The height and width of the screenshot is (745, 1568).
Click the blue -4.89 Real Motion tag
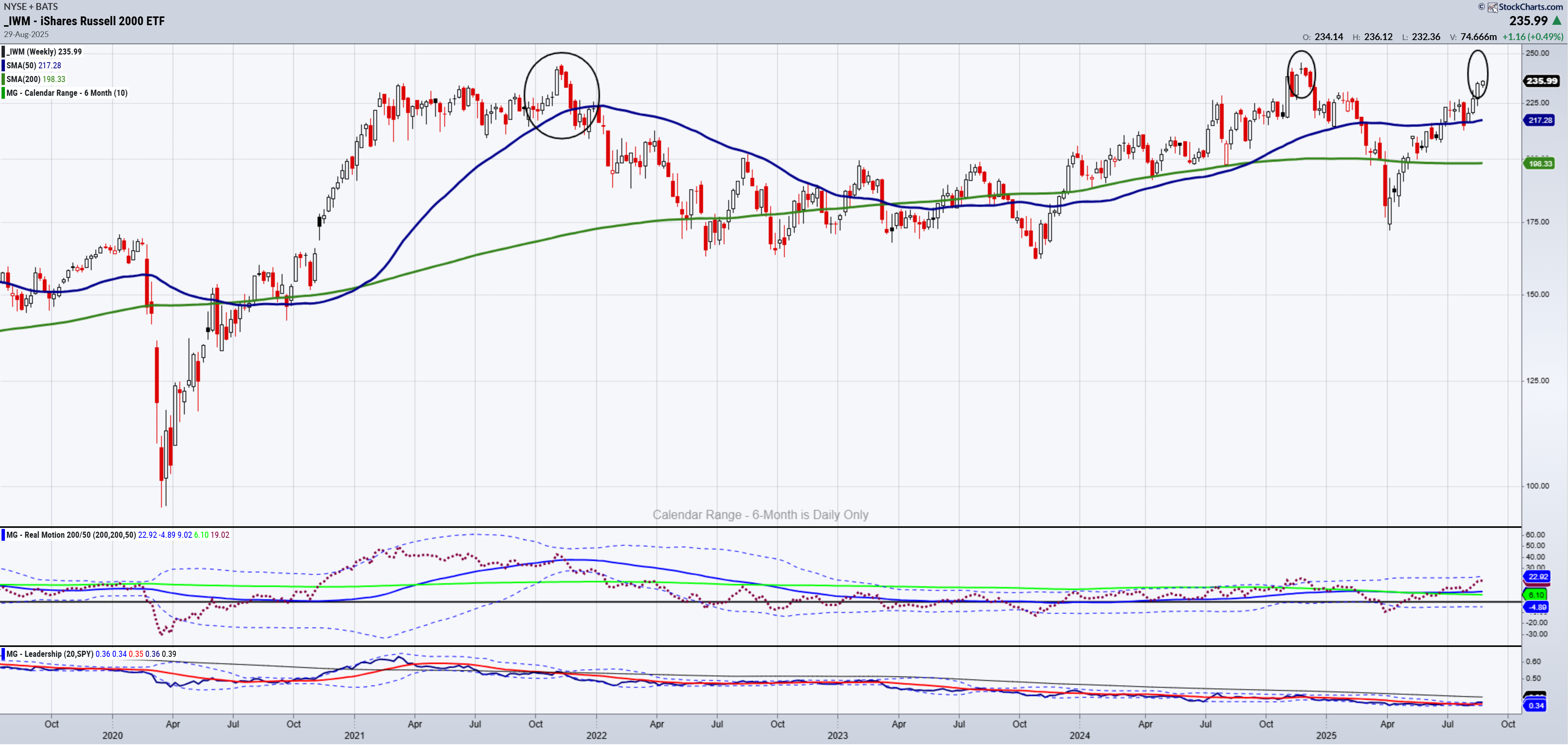(x=1537, y=608)
